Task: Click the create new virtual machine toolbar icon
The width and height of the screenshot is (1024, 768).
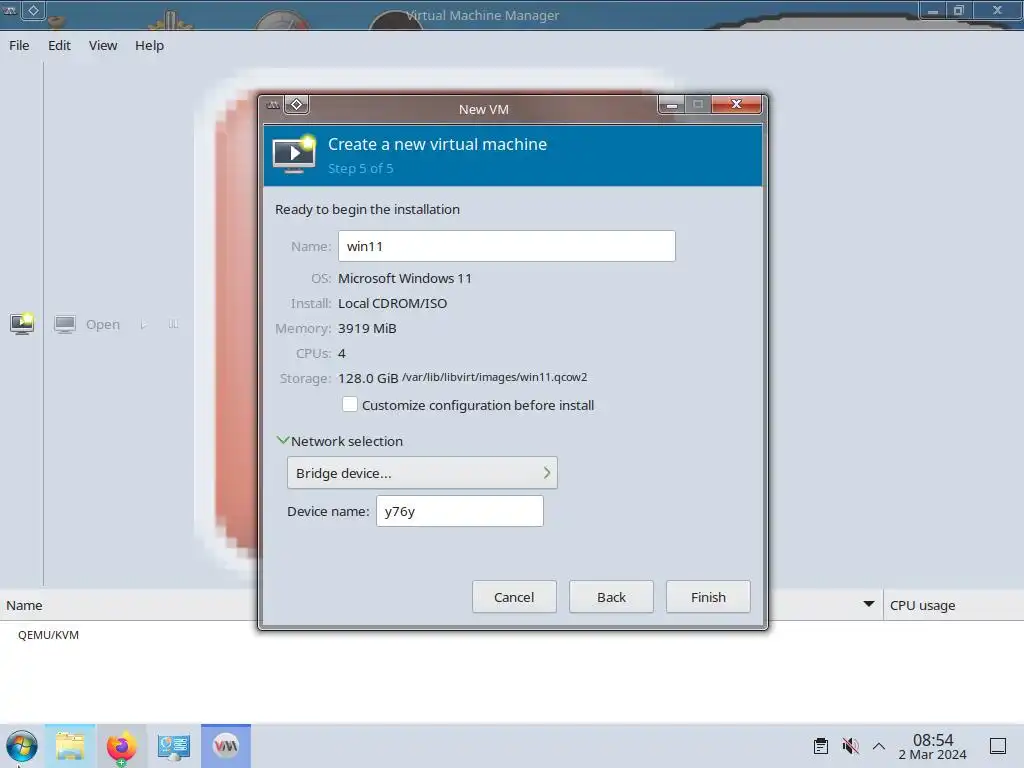Action: pyautogui.click(x=22, y=323)
